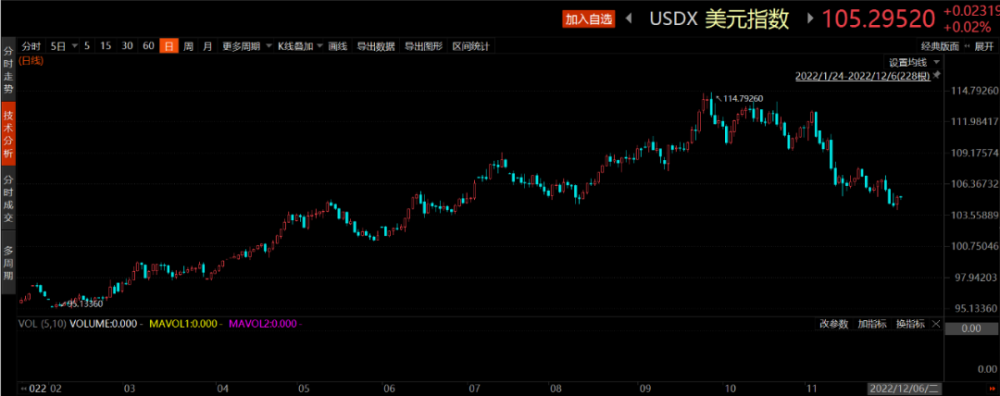Image resolution: width=1000 pixels, height=396 pixels.
Task: Close the VOL indicator panel
Action: click(x=936, y=324)
